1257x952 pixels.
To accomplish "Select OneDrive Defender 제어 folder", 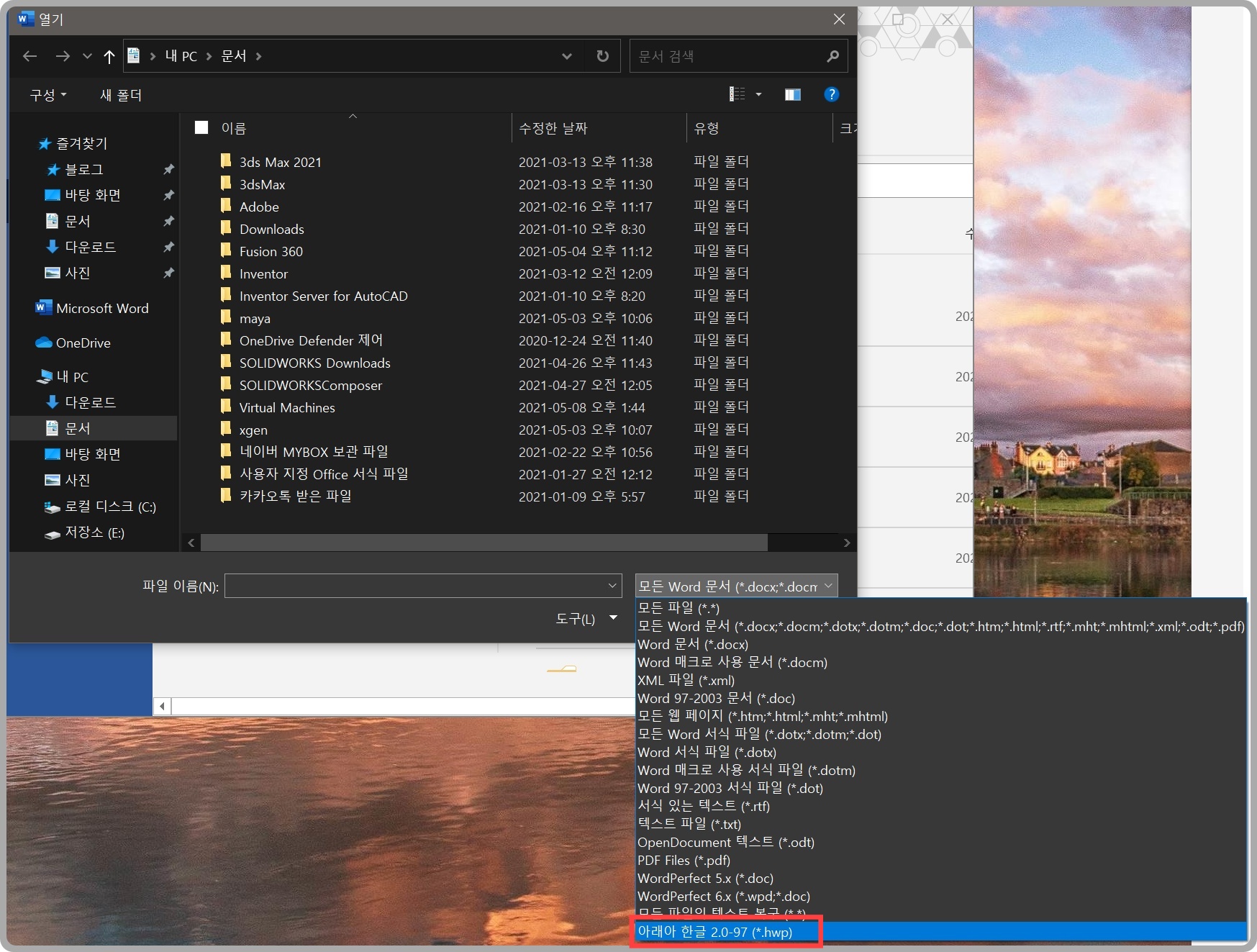I will (311, 340).
